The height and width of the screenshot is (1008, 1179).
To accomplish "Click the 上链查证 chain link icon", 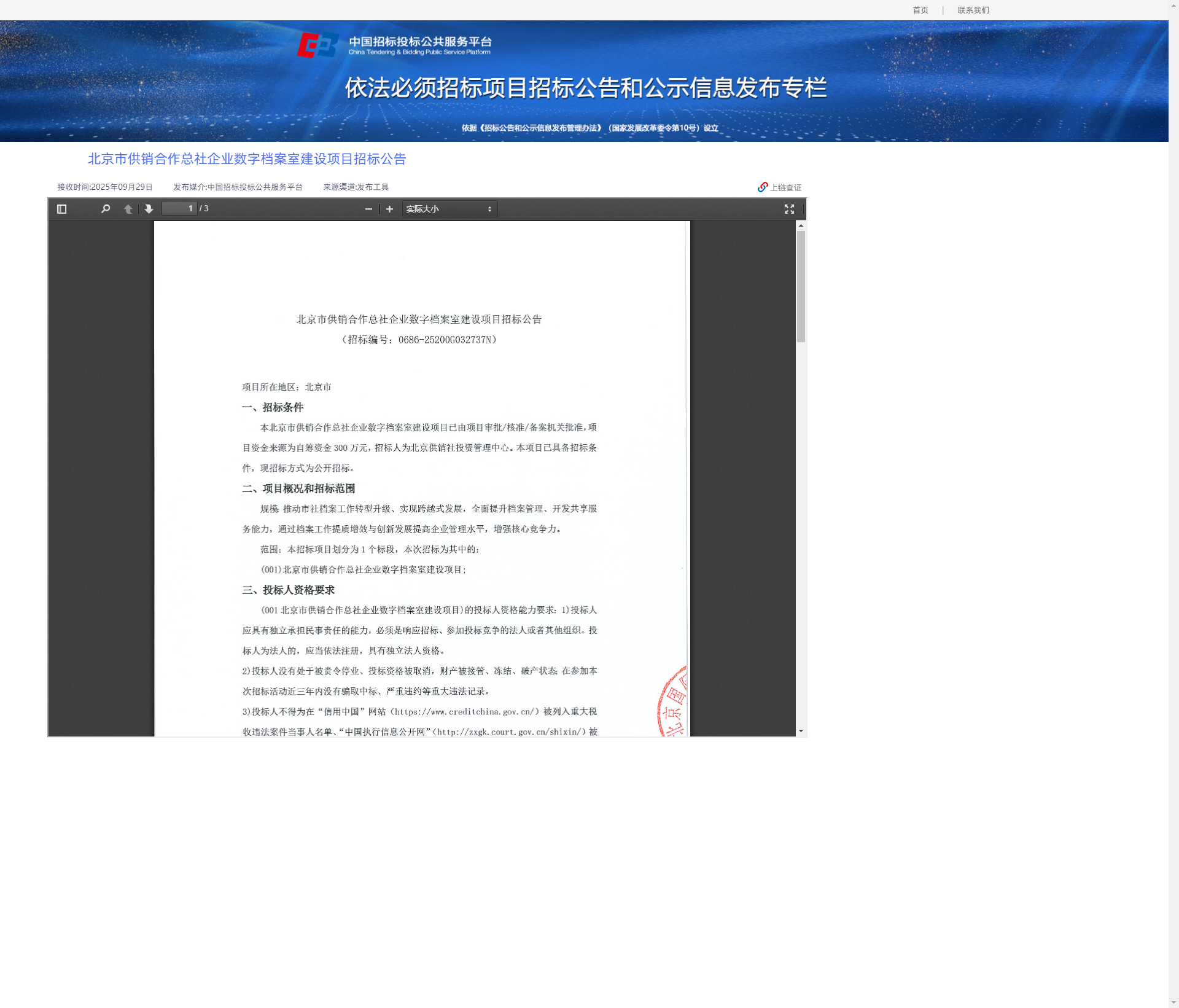I will pyautogui.click(x=763, y=187).
